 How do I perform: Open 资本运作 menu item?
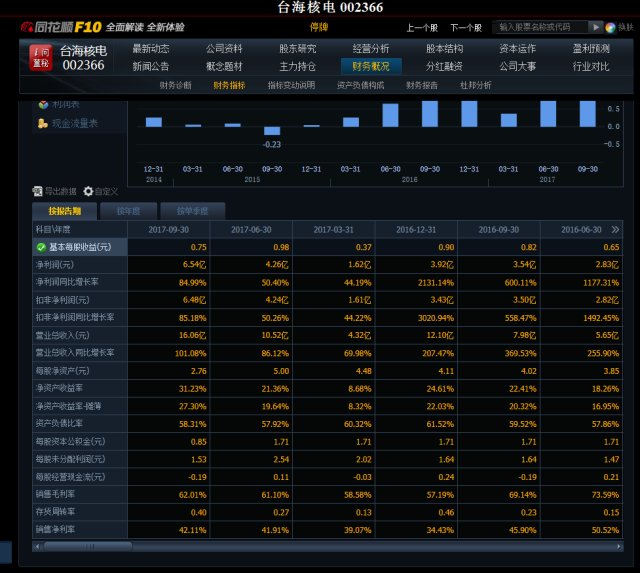[x=518, y=49]
